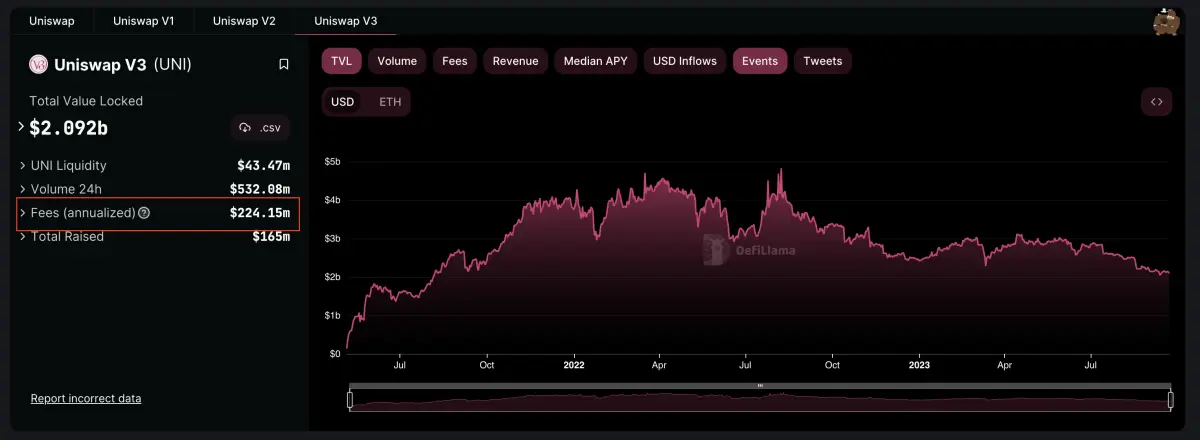Image resolution: width=1200 pixels, height=440 pixels.
Task: Switch chart denomination to USD
Action: click(x=343, y=102)
